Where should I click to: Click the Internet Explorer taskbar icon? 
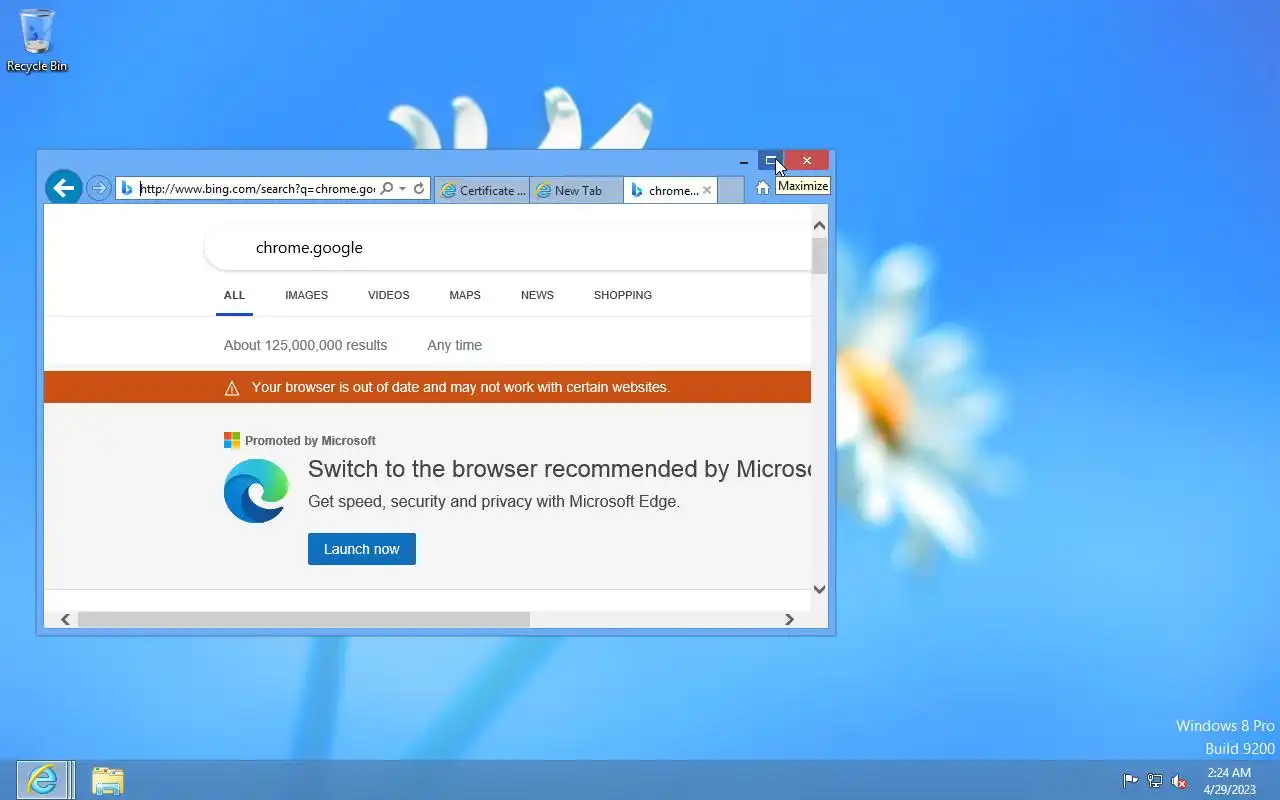tap(42, 780)
